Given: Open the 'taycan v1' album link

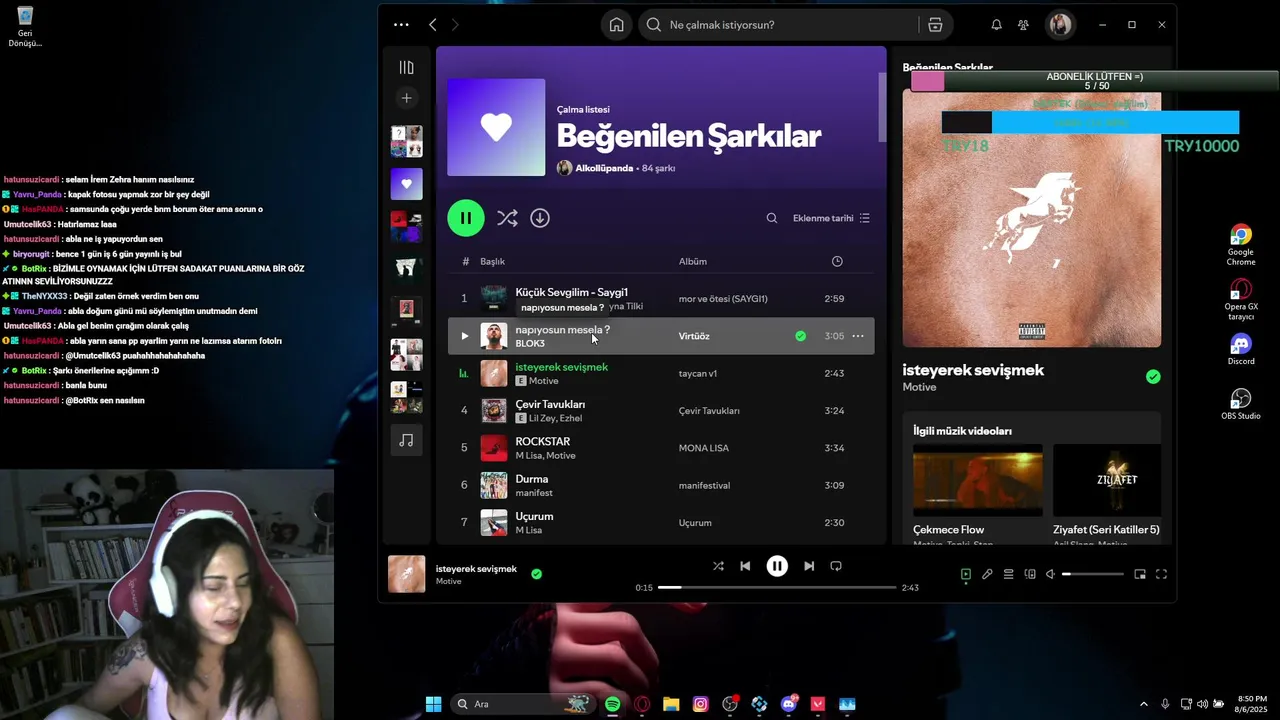Looking at the screenshot, I should [x=698, y=373].
